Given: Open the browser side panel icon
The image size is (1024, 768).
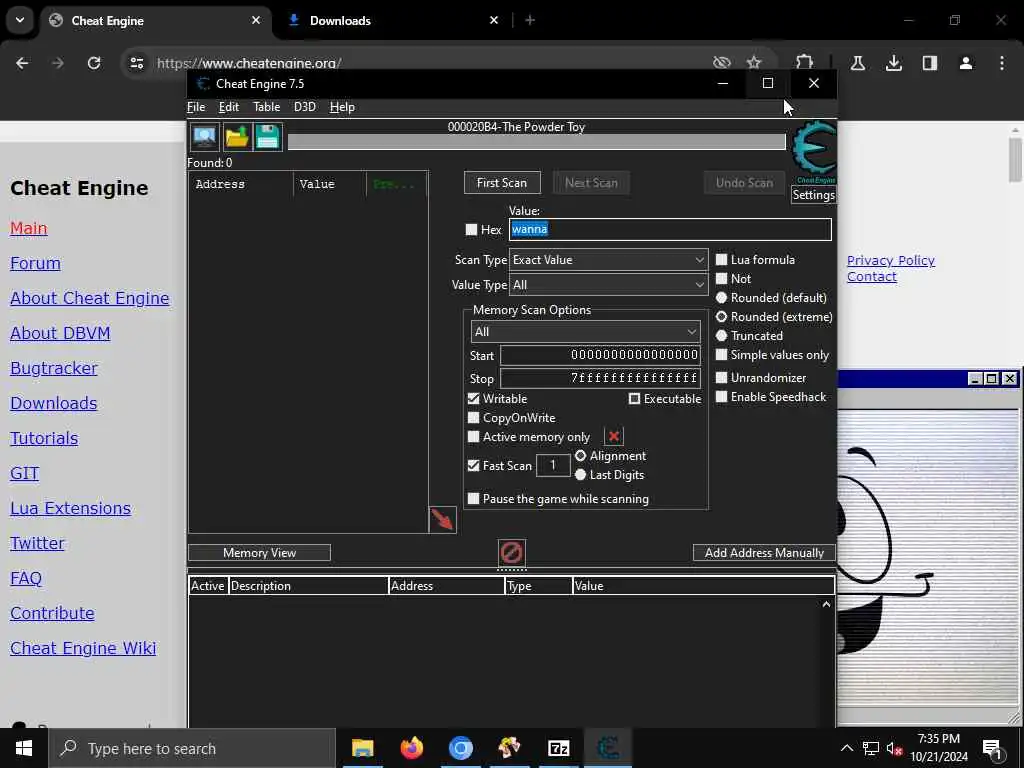Looking at the screenshot, I should coord(930,63).
